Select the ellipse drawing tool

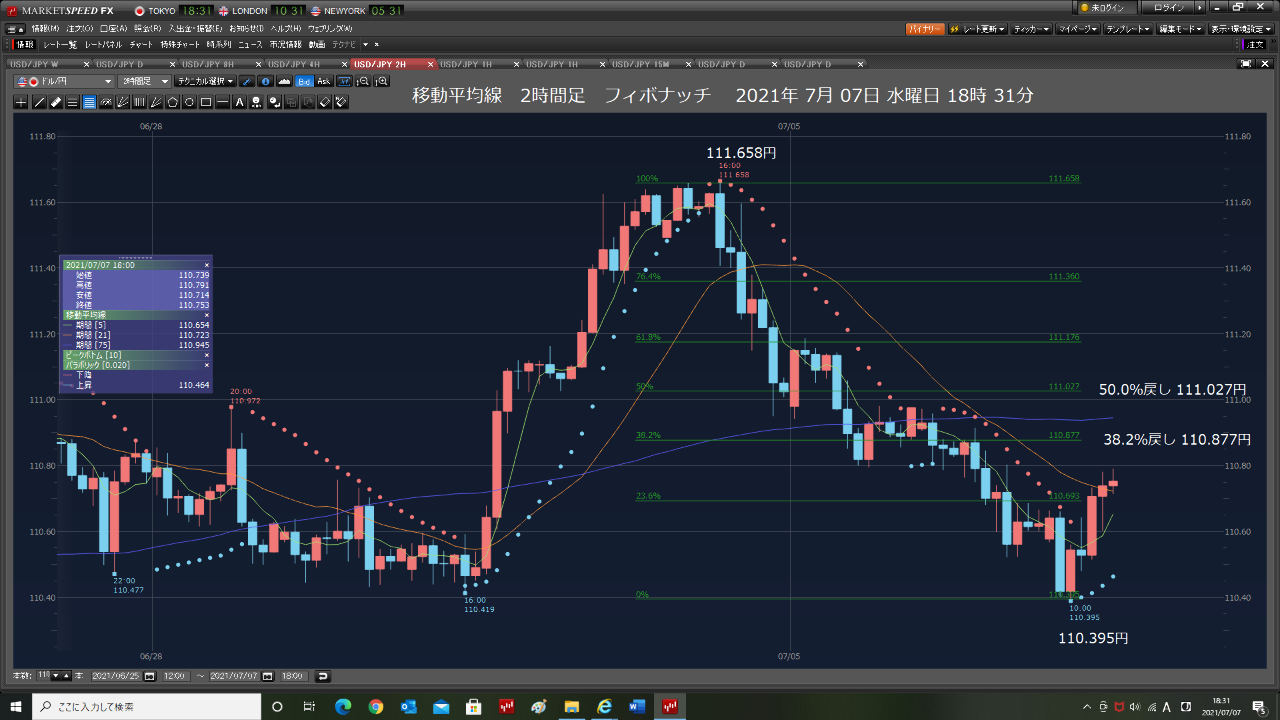(x=189, y=102)
